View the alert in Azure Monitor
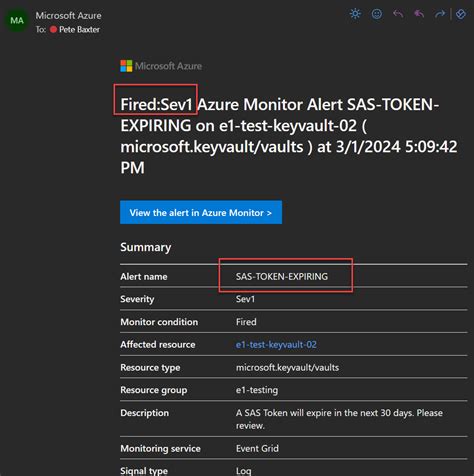This screenshot has height=476, width=474. pyautogui.click(x=201, y=212)
